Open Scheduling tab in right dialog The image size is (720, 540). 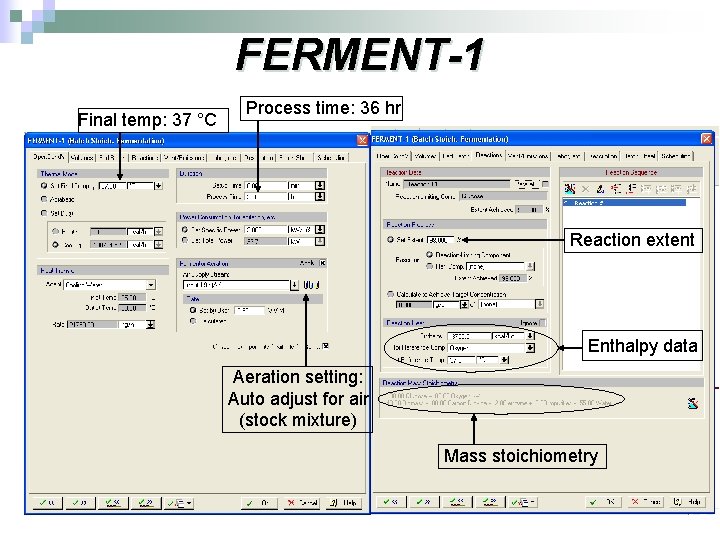(x=675, y=156)
